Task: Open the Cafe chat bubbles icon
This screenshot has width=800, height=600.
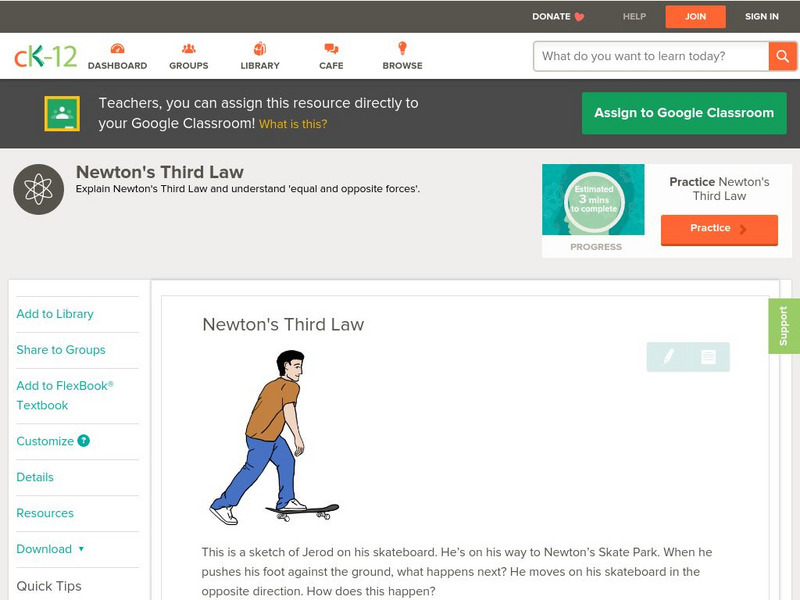Action: pyautogui.click(x=331, y=48)
